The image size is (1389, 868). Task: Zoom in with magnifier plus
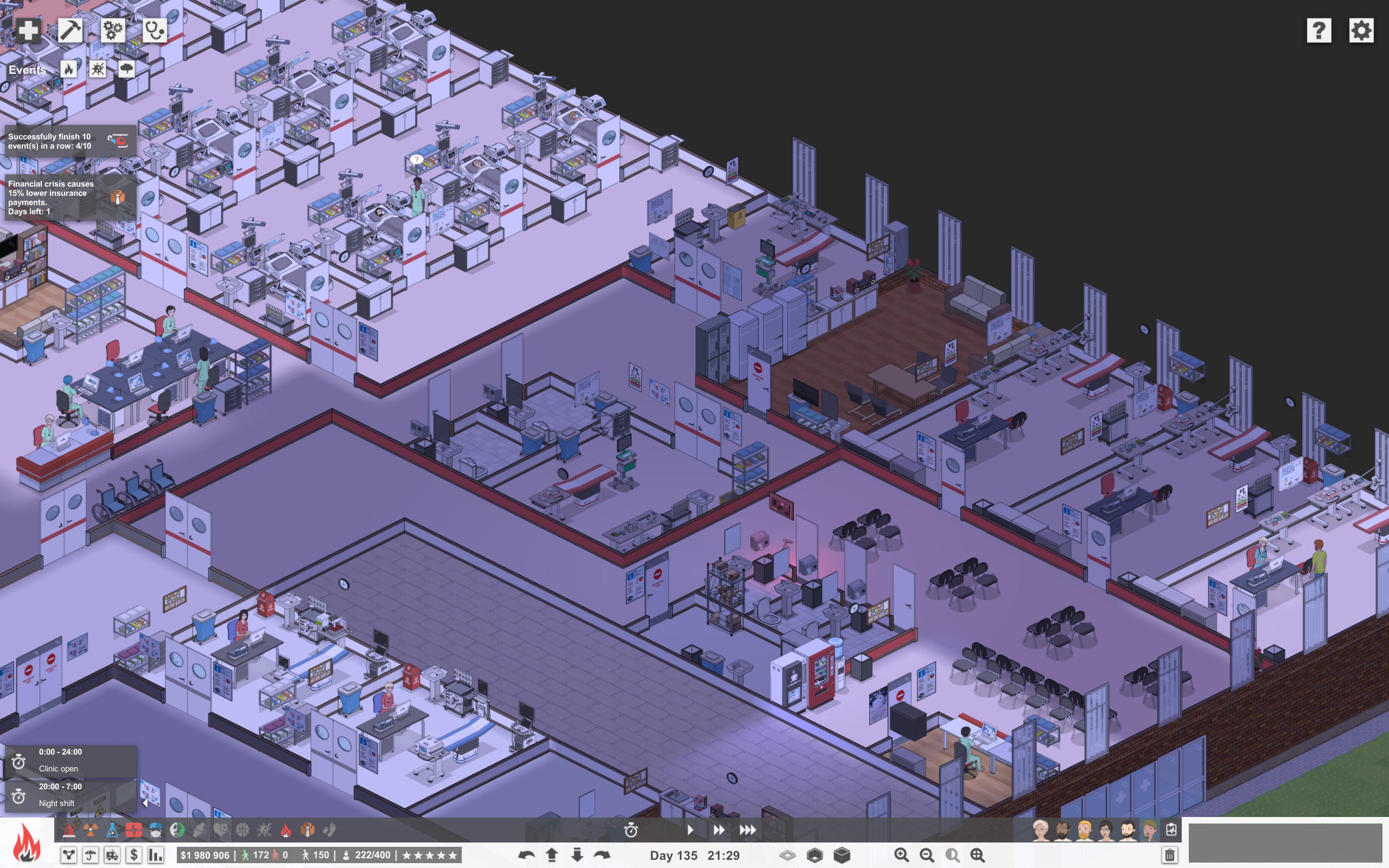(902, 855)
